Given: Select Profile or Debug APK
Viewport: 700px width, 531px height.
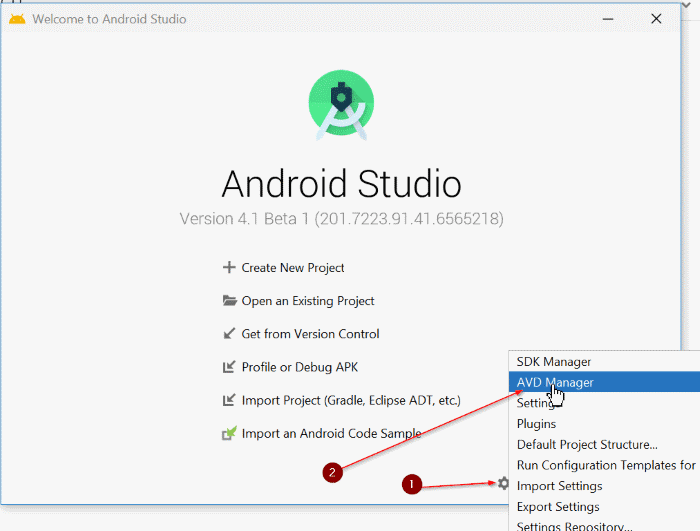Looking at the screenshot, I should point(300,367).
